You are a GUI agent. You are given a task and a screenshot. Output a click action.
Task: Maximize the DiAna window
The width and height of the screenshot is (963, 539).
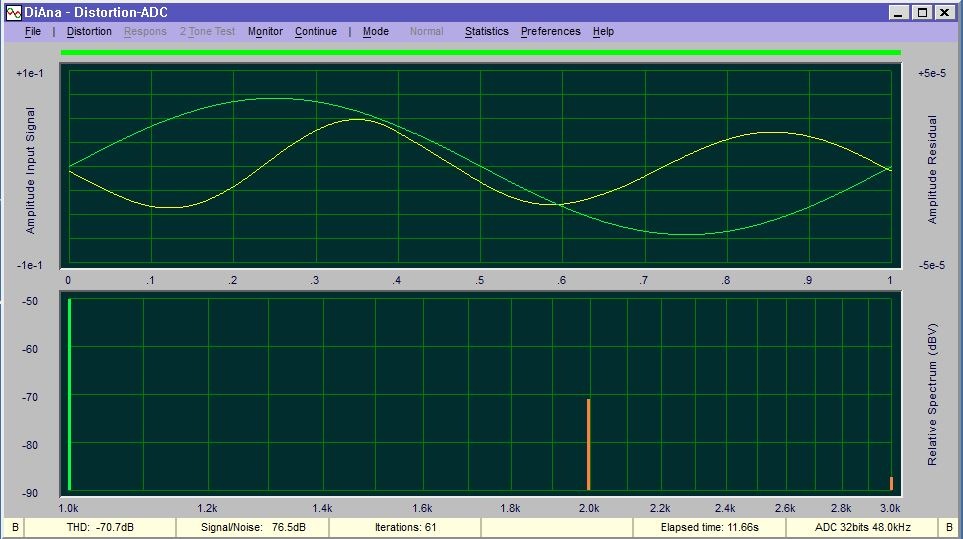pyautogui.click(x=922, y=12)
